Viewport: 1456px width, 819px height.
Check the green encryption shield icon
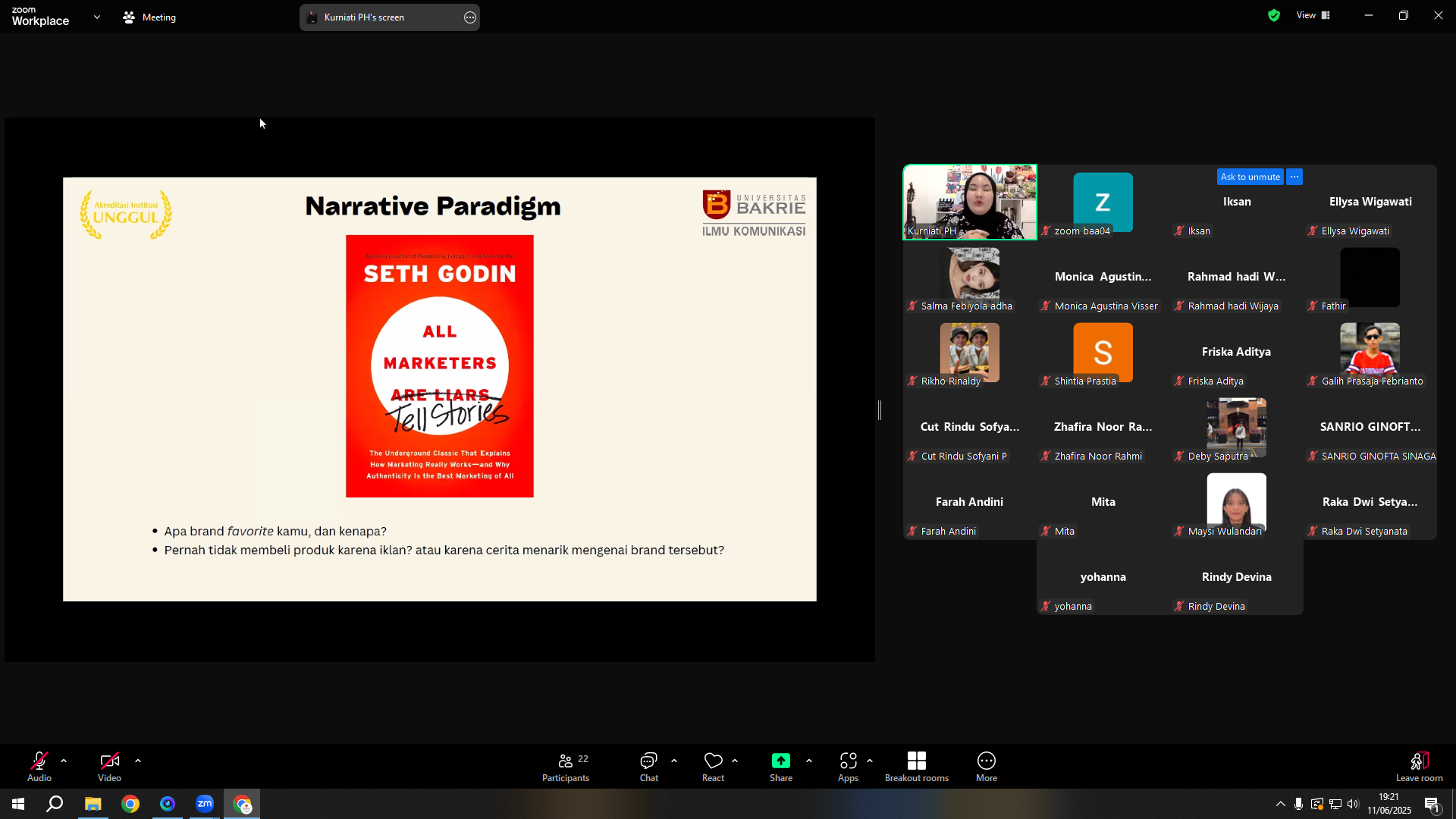coord(1274,15)
